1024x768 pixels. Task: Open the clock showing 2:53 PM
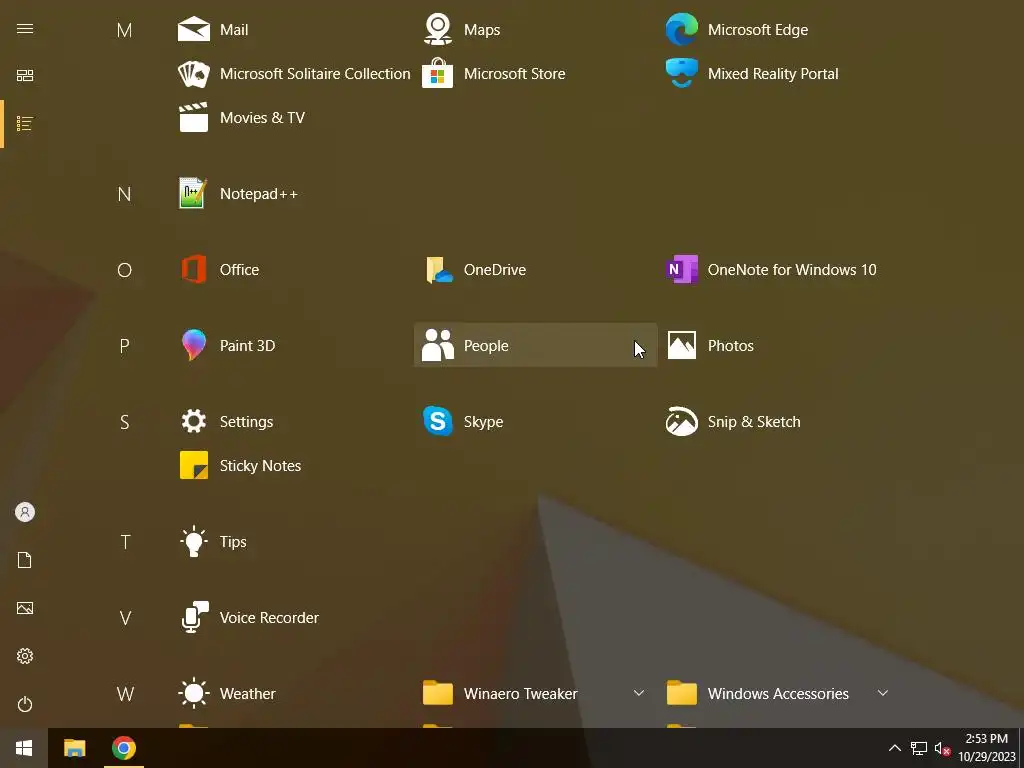[986, 748]
